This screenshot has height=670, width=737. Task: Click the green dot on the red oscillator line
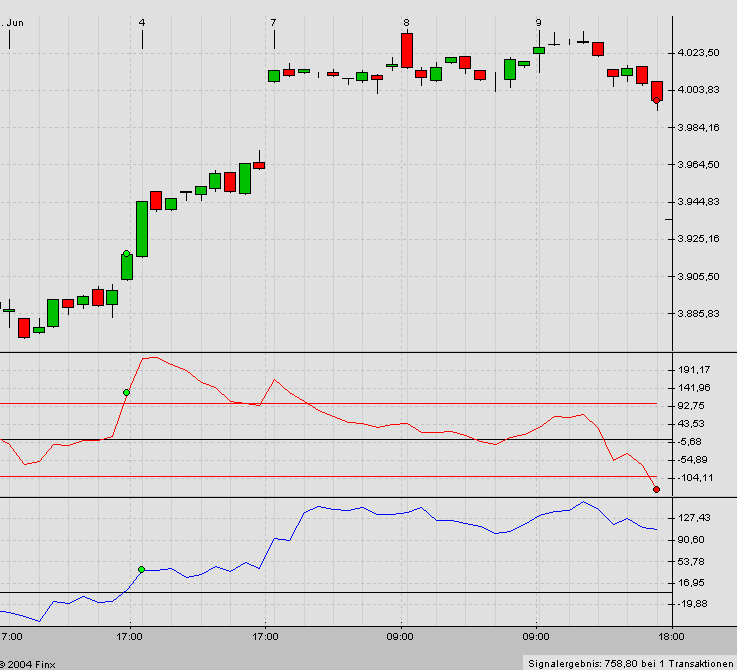126,392
